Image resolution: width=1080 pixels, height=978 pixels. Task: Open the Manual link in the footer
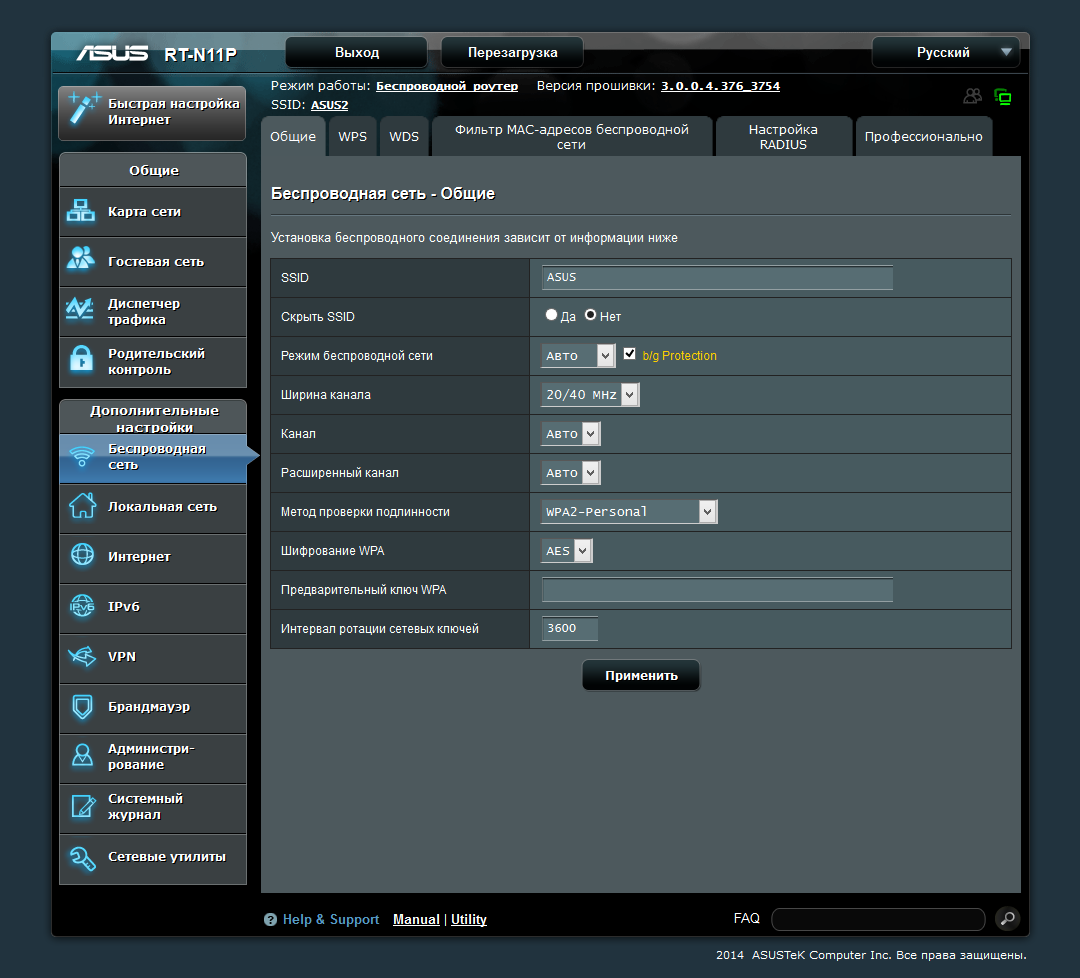(416, 919)
